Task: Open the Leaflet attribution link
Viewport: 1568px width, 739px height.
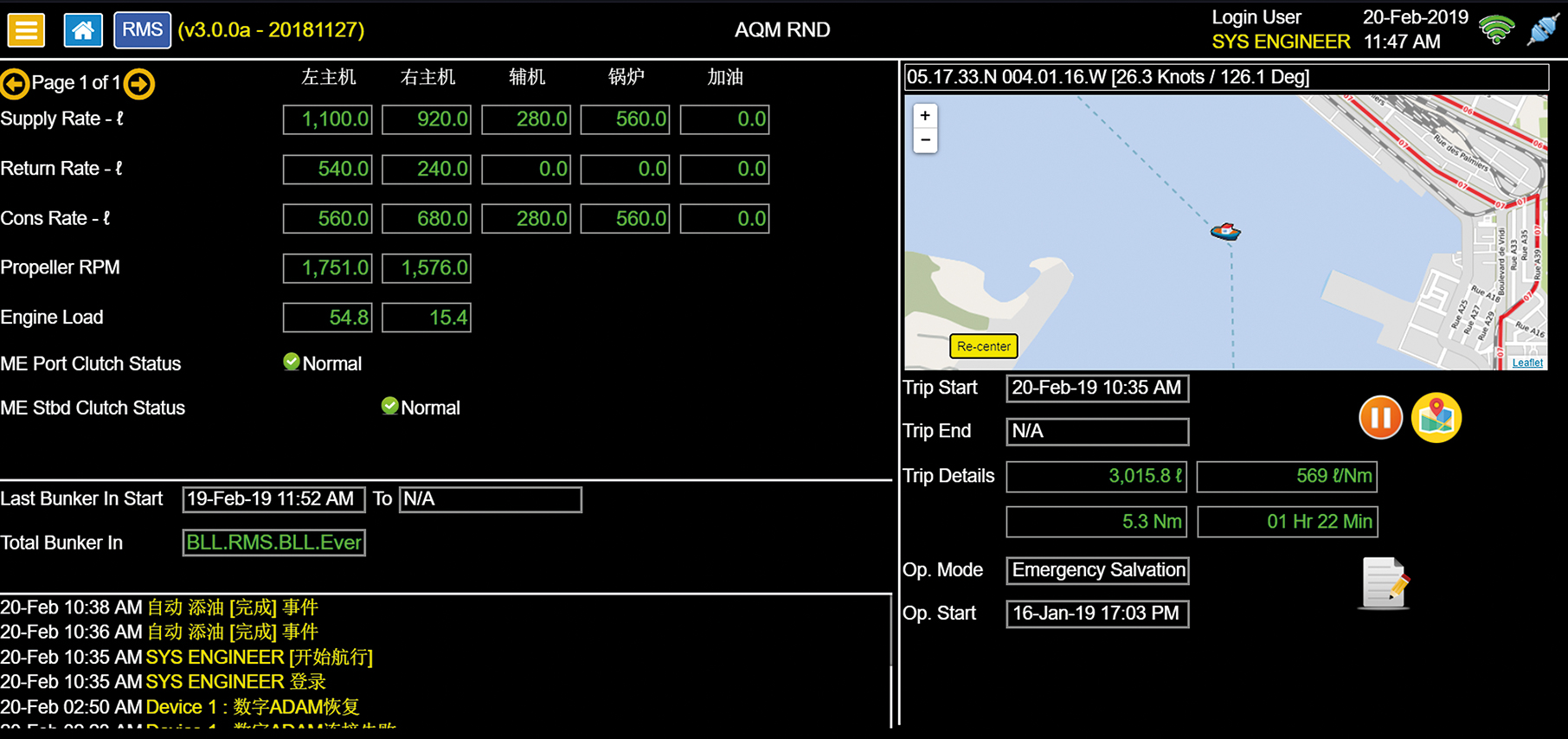Action: pos(1527,363)
